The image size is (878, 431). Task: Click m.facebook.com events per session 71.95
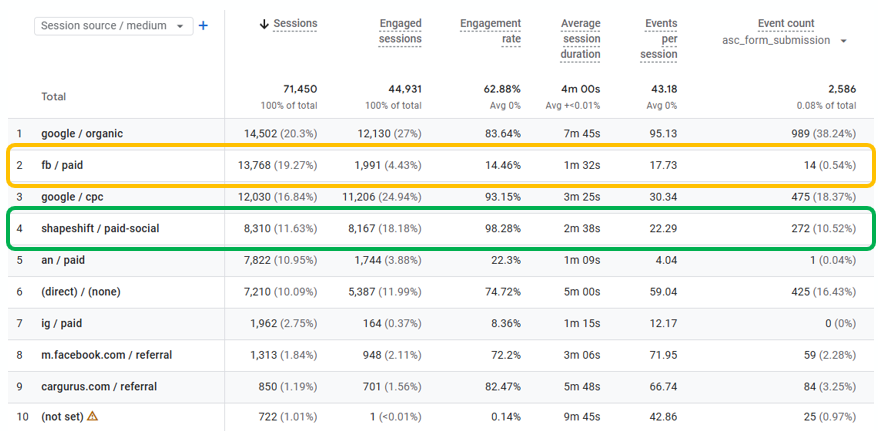point(665,355)
